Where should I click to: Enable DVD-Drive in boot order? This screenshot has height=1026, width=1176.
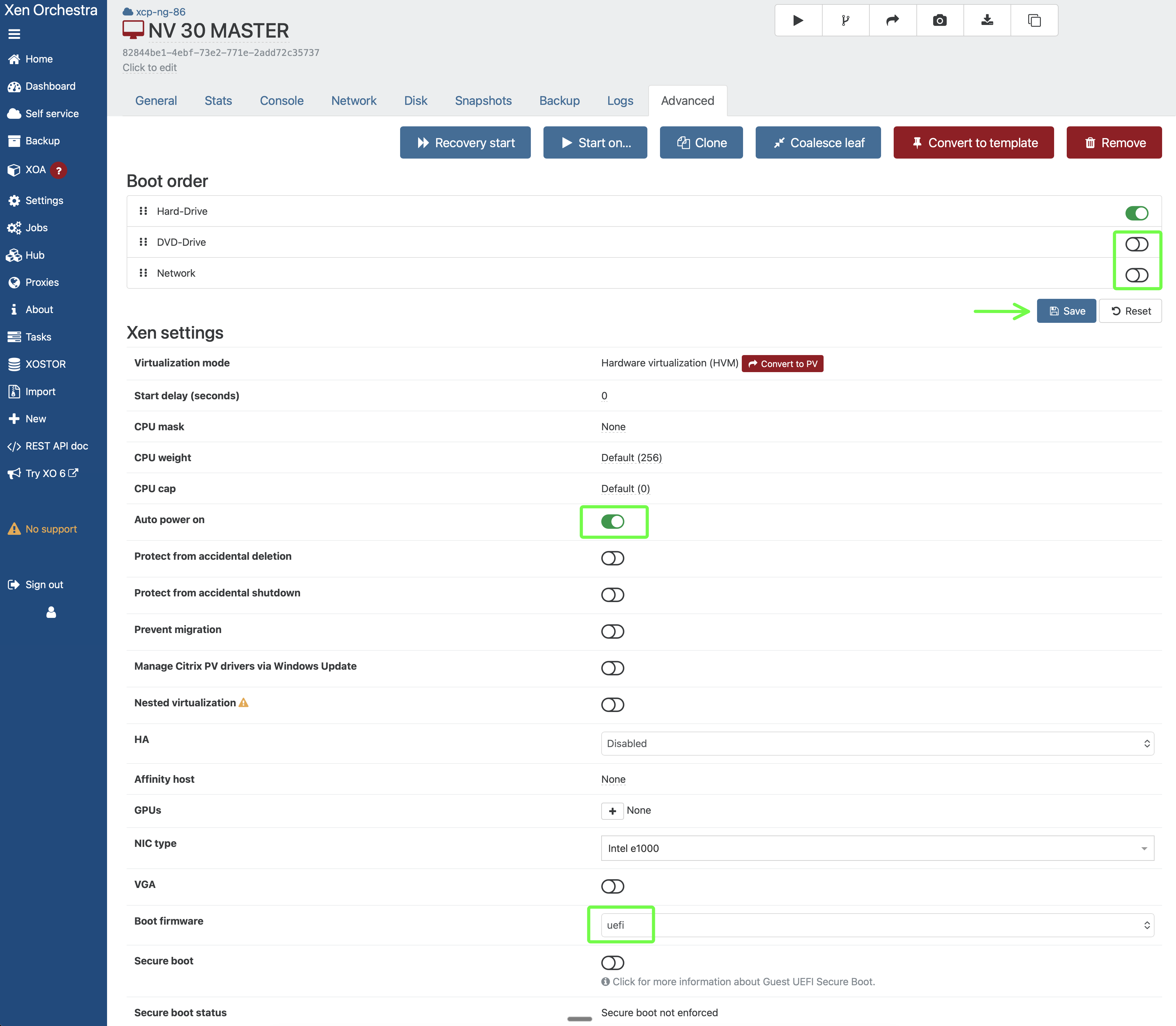pos(1136,244)
